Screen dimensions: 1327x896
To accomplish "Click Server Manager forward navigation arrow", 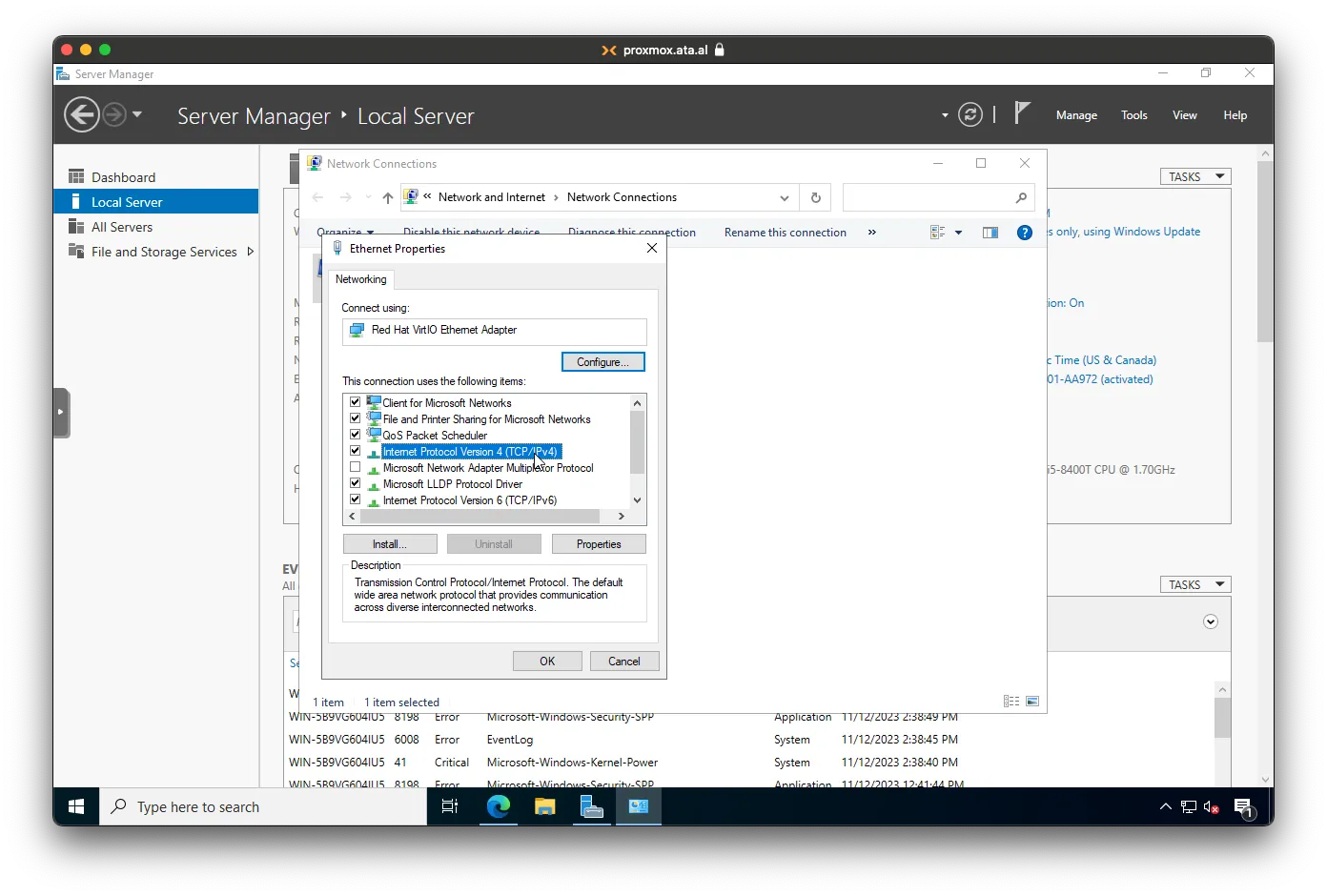I will point(114,115).
